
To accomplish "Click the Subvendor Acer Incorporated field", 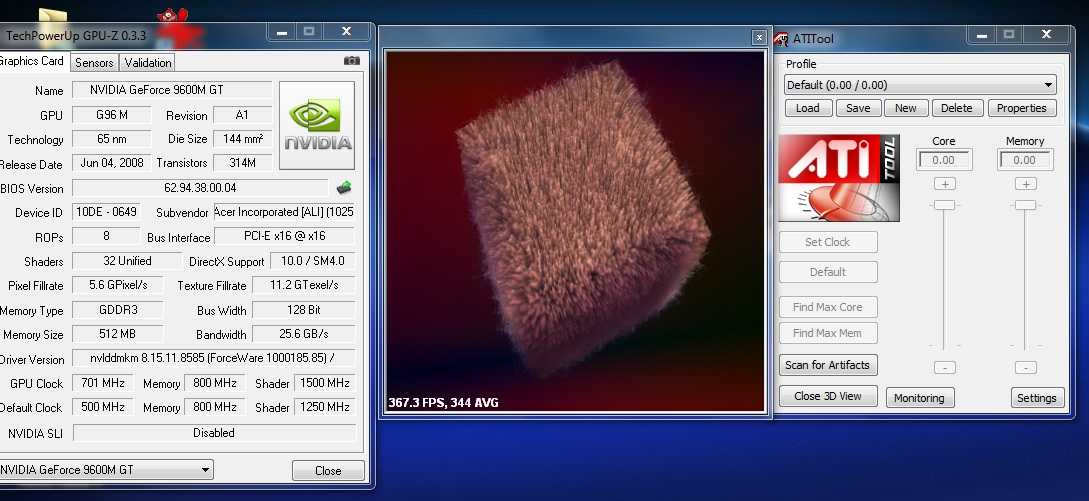I will 285,212.
